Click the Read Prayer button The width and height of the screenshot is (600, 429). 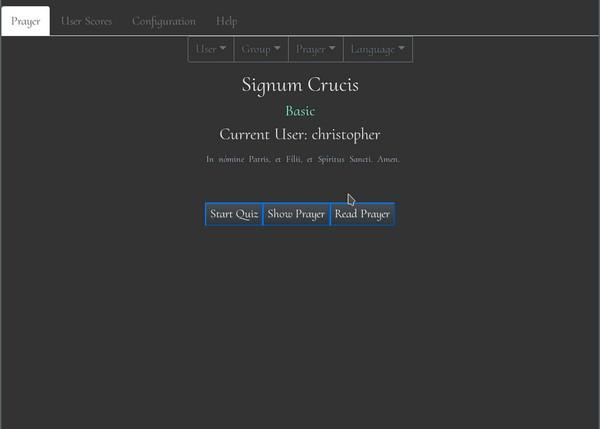pyautogui.click(x=362, y=214)
